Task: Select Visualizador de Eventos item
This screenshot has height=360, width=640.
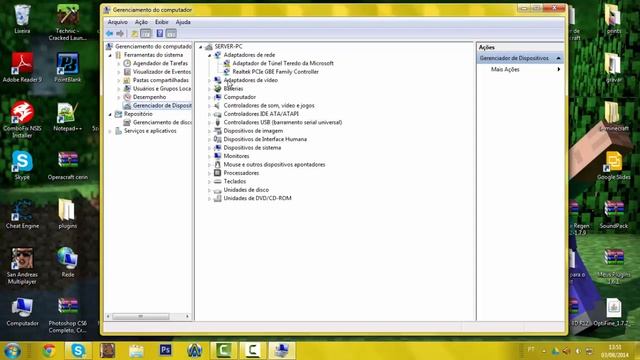Action: (162, 72)
